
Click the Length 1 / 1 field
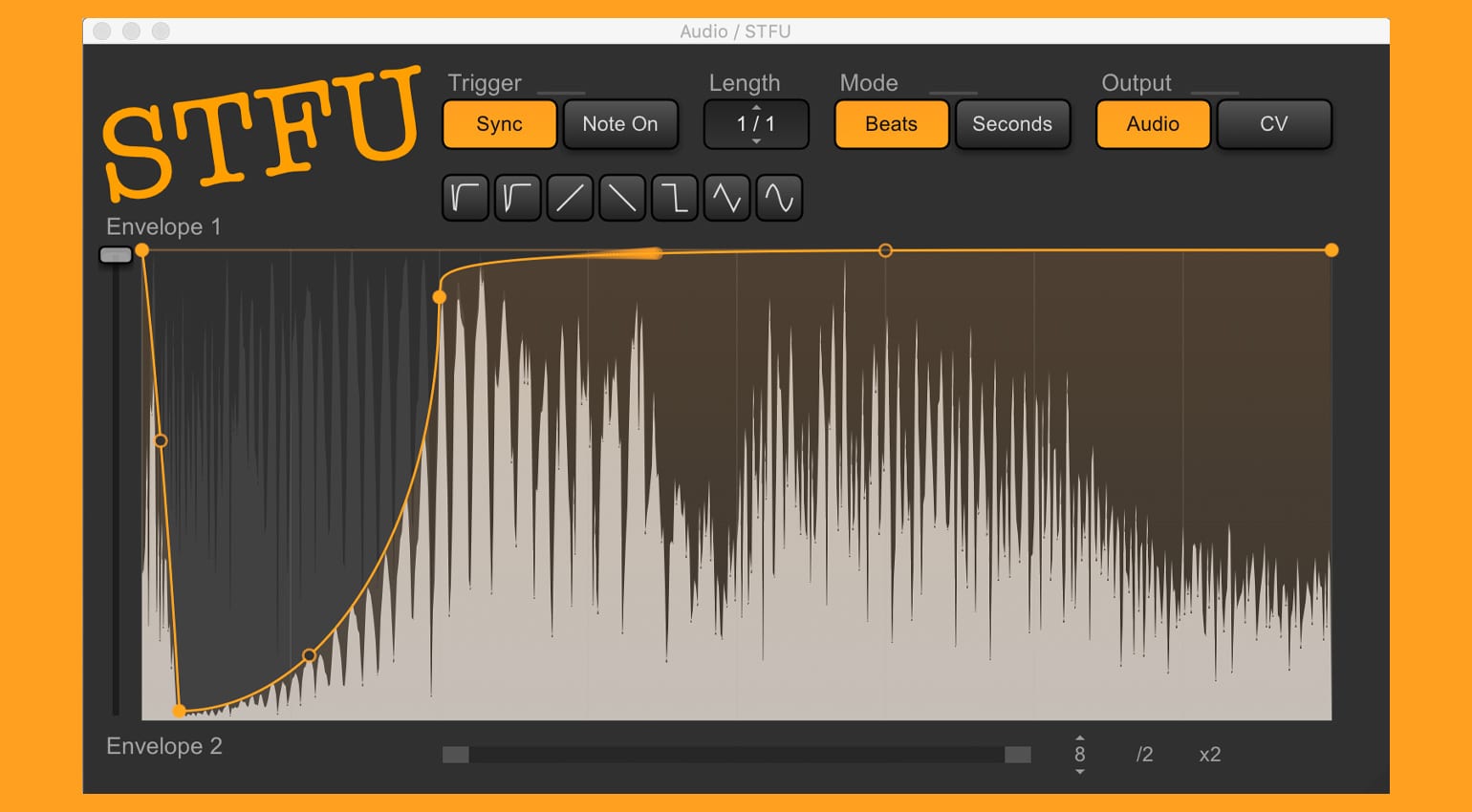(x=756, y=124)
